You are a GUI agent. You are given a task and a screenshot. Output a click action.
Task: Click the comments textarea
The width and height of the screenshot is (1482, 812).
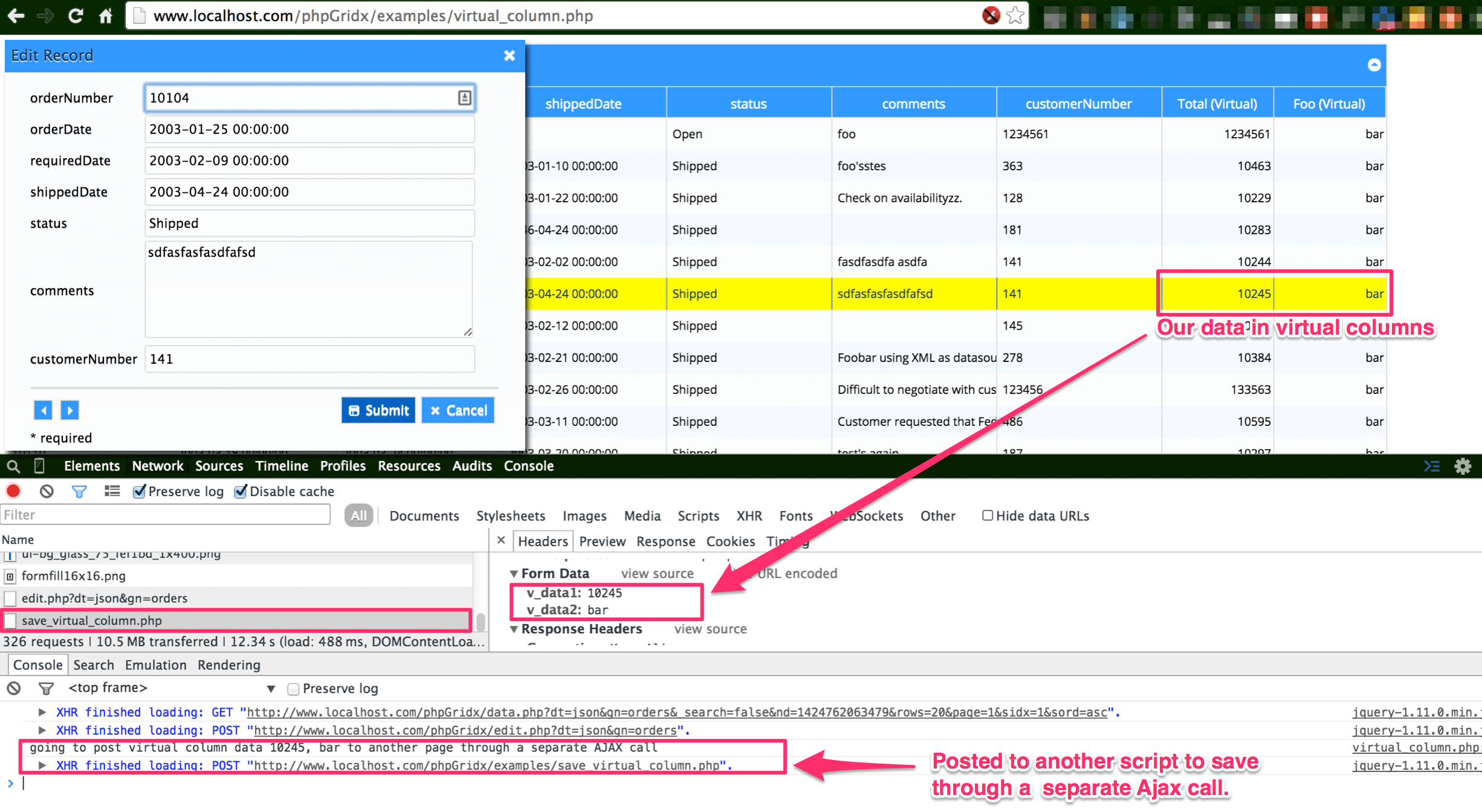(309, 289)
